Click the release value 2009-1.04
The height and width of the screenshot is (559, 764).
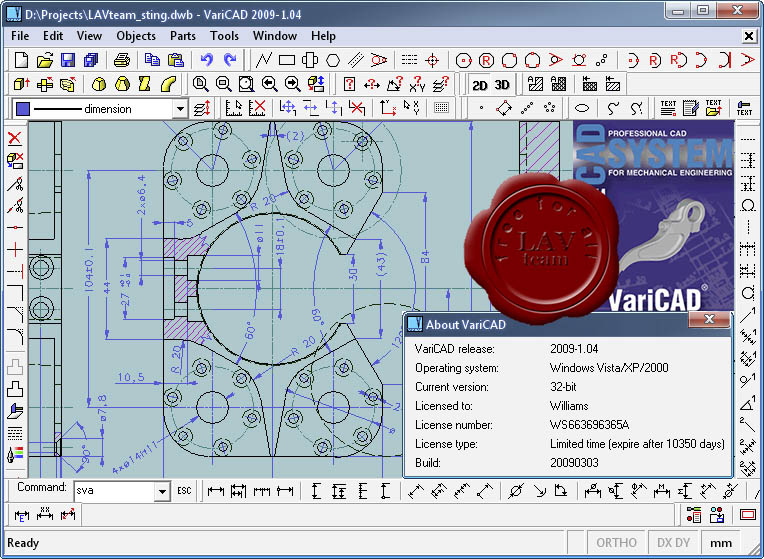click(574, 349)
